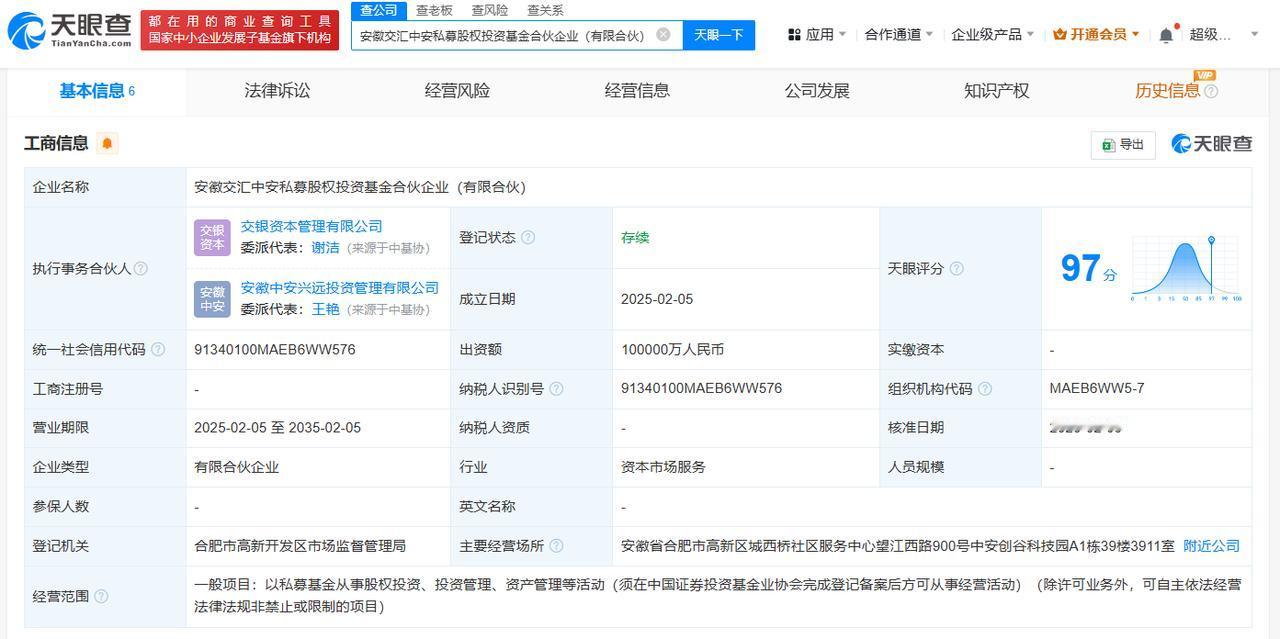Open 交银资本管理有限公司 company link

coord(311,226)
